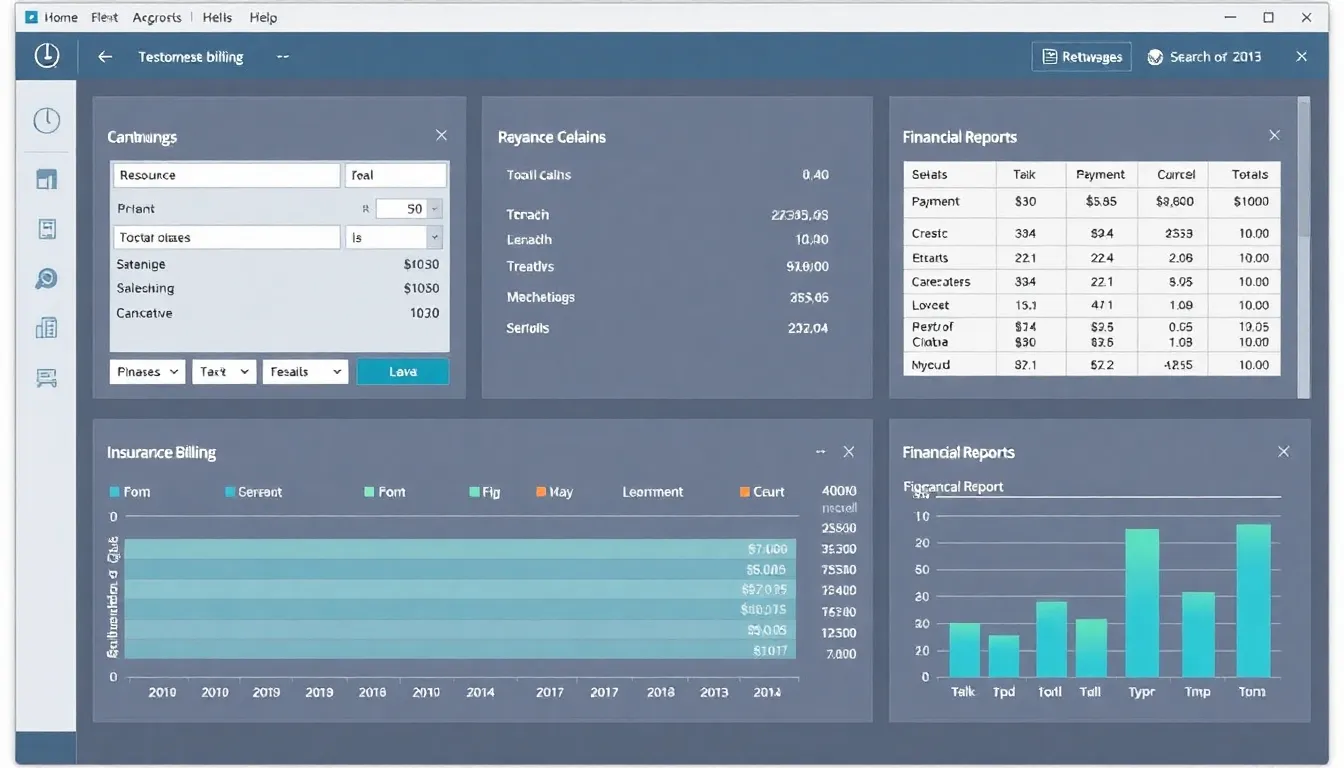
Task: Click the clock icon in the left sidebar
Action: pos(46,121)
